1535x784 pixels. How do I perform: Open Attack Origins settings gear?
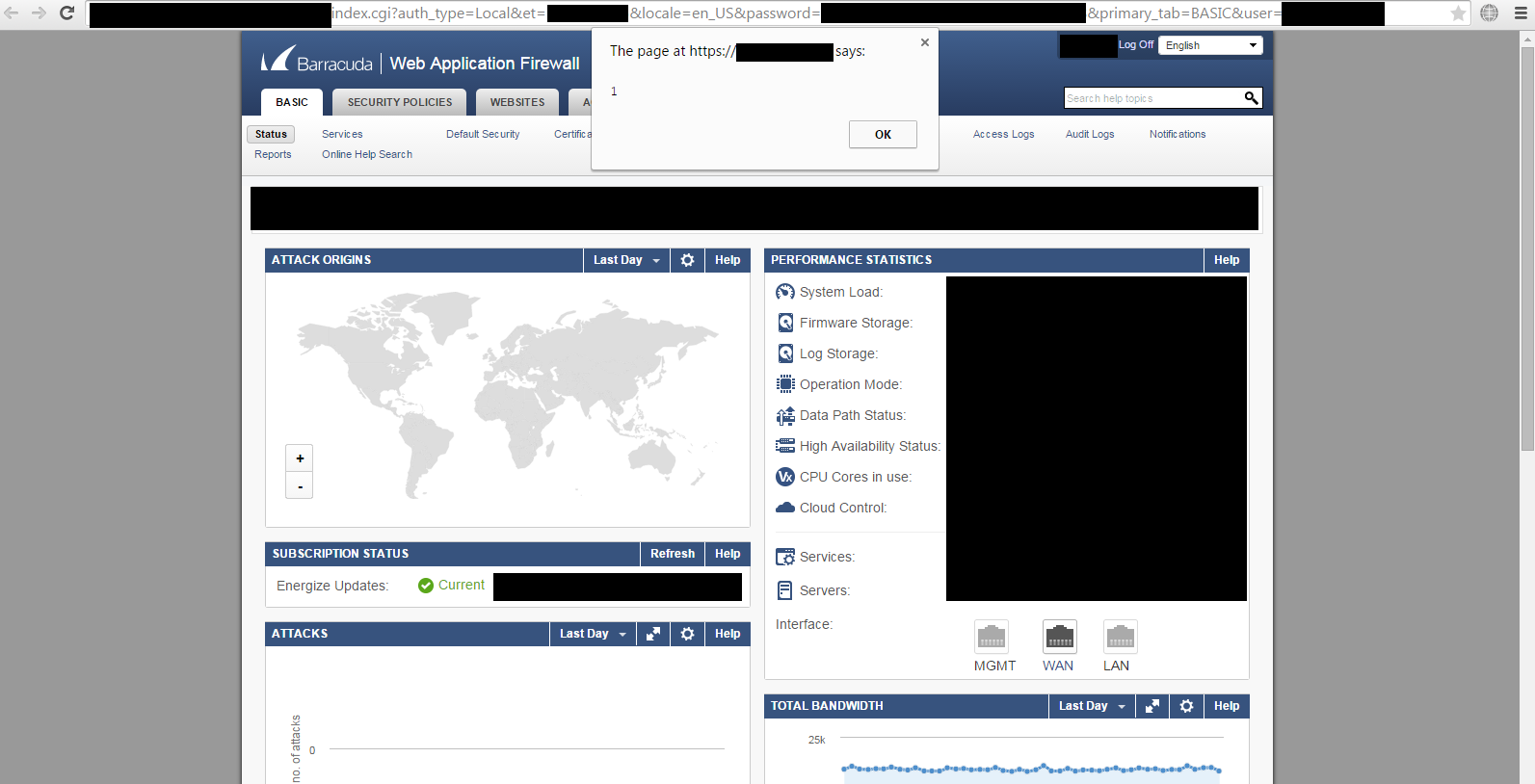[x=687, y=260]
